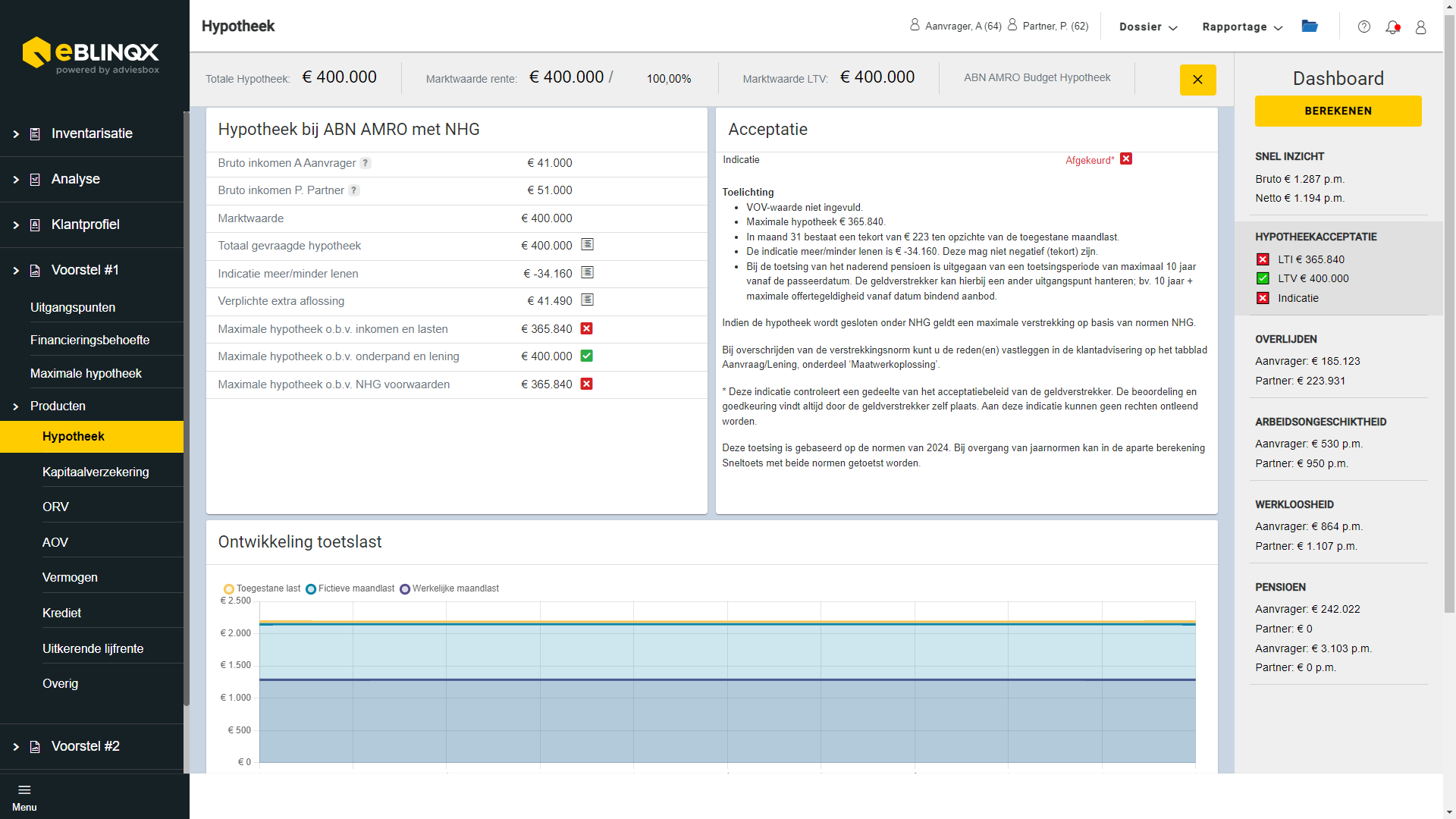Click the main page vertical scrollbar
This screenshot has height=819, width=1456.
[1449, 315]
